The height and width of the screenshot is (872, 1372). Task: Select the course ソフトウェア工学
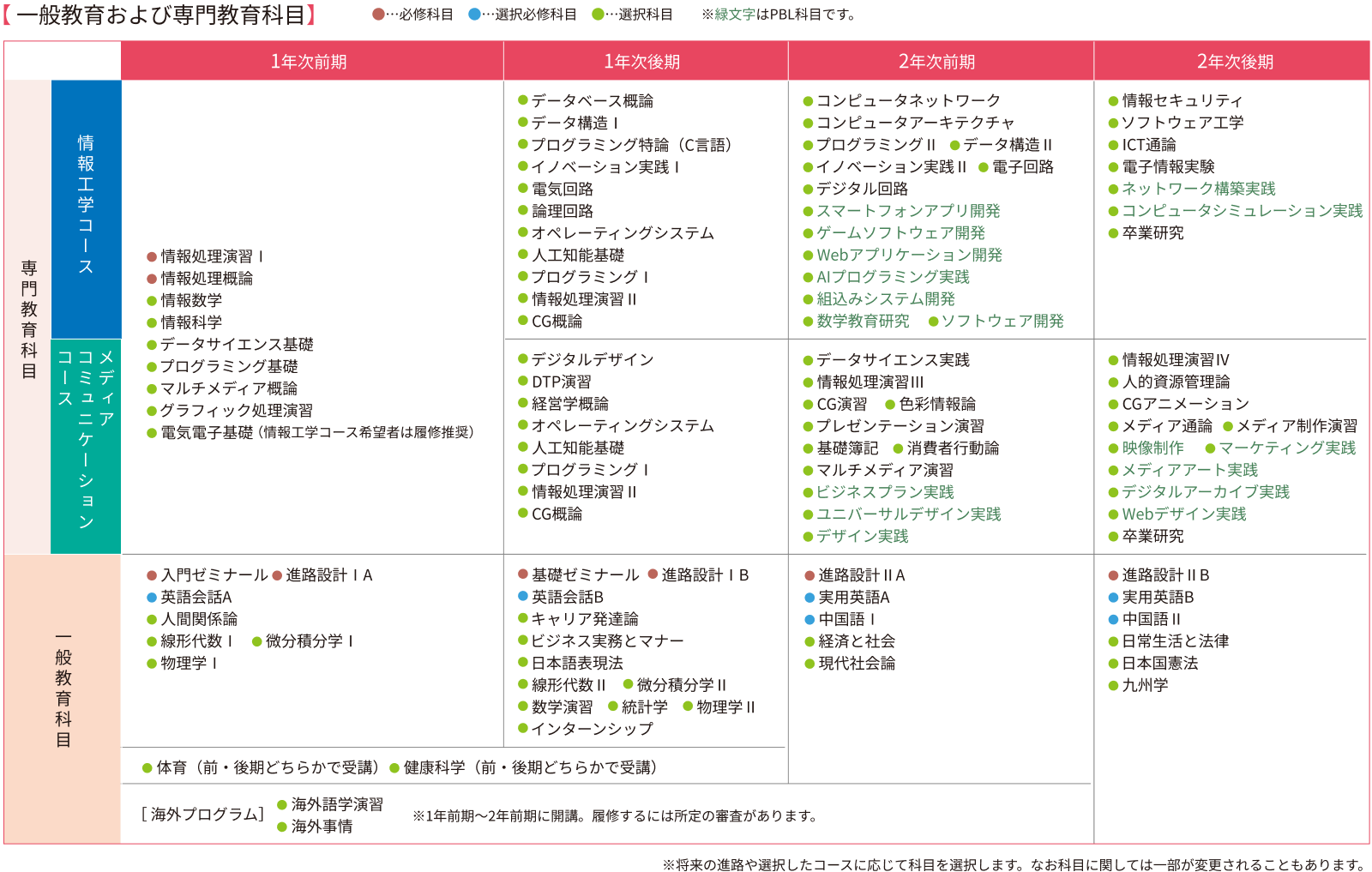click(x=1176, y=123)
